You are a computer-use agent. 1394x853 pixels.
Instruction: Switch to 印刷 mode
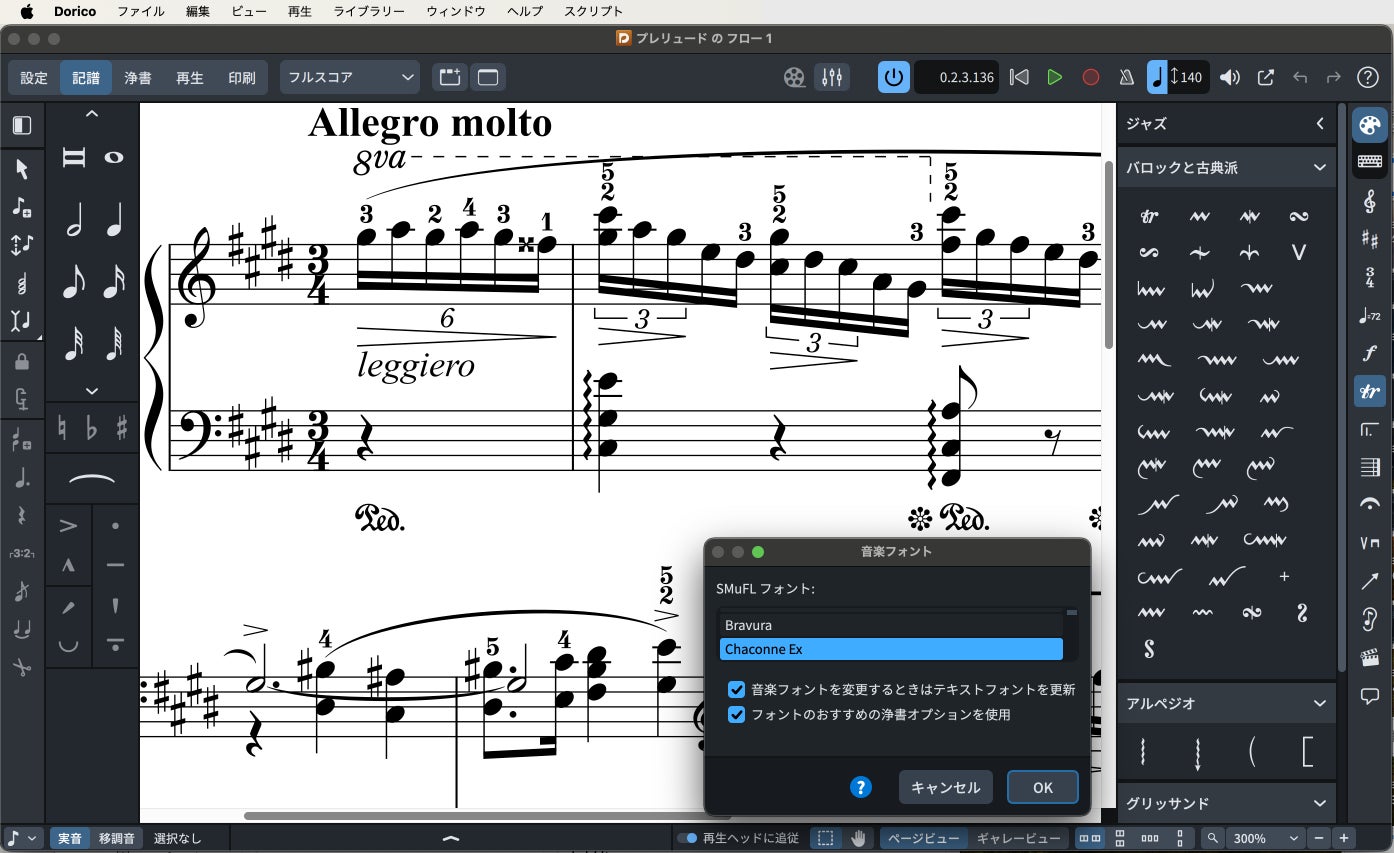pos(242,77)
